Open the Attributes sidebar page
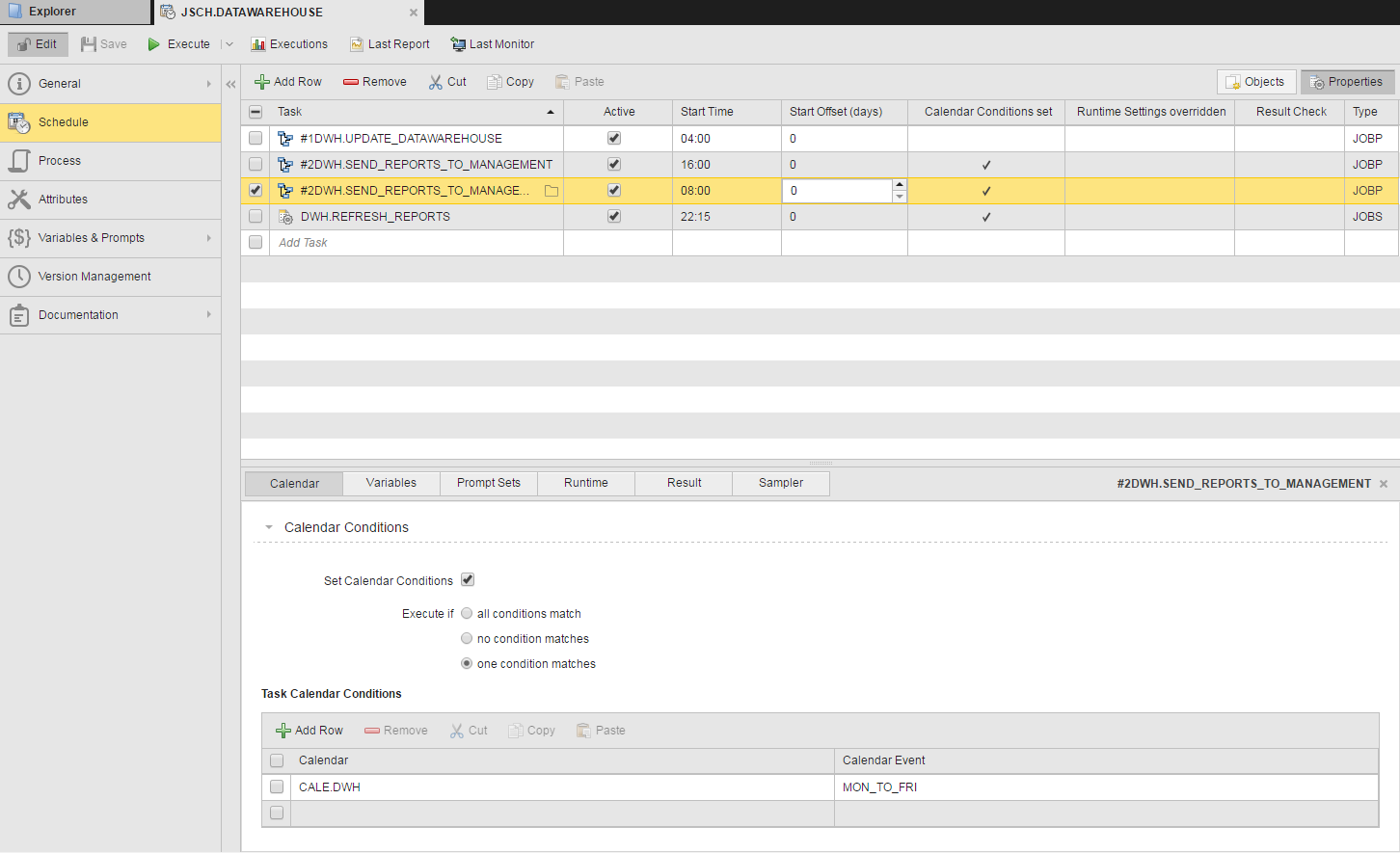 coord(110,200)
